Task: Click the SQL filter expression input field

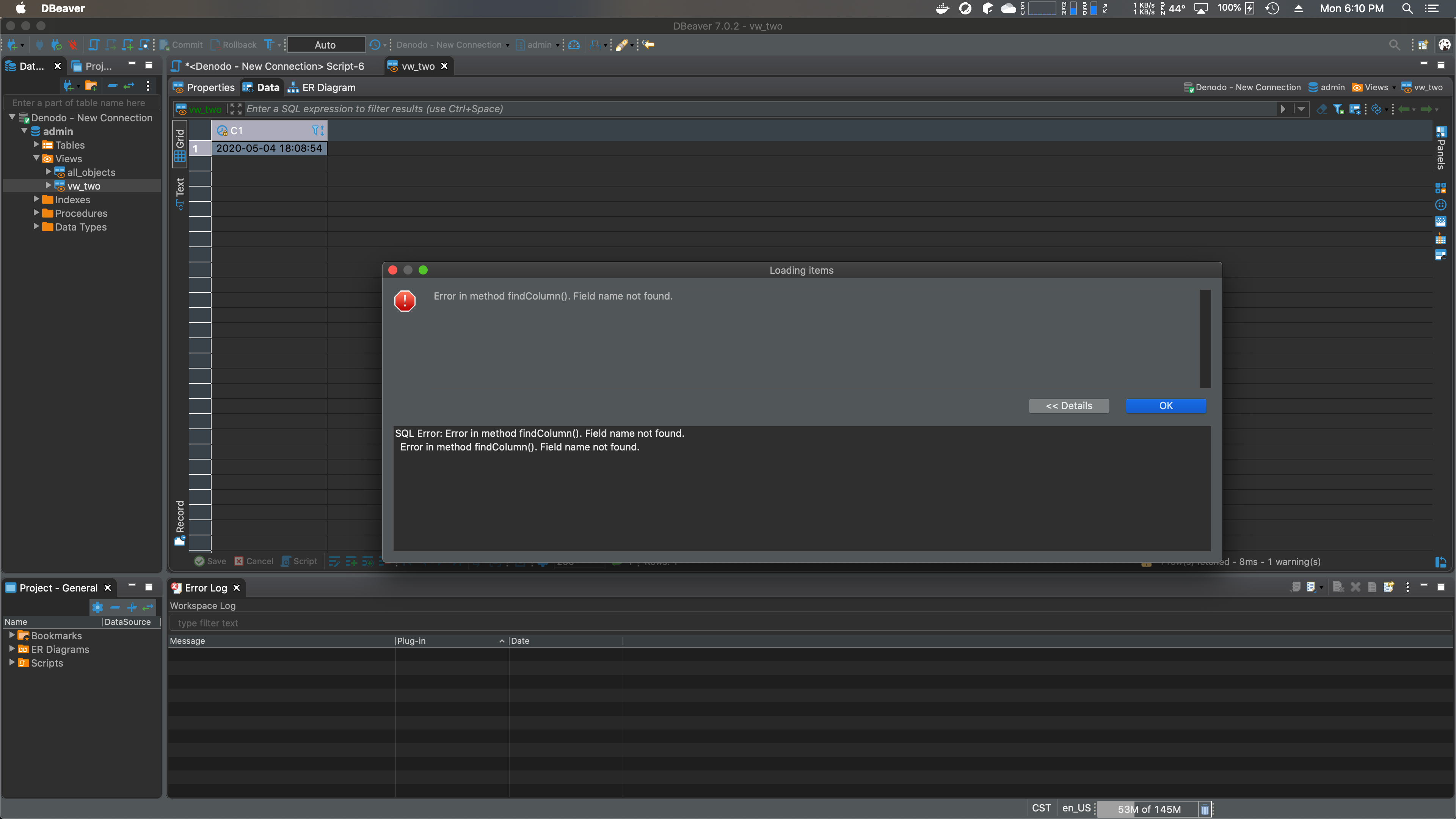Action: [x=565, y=108]
